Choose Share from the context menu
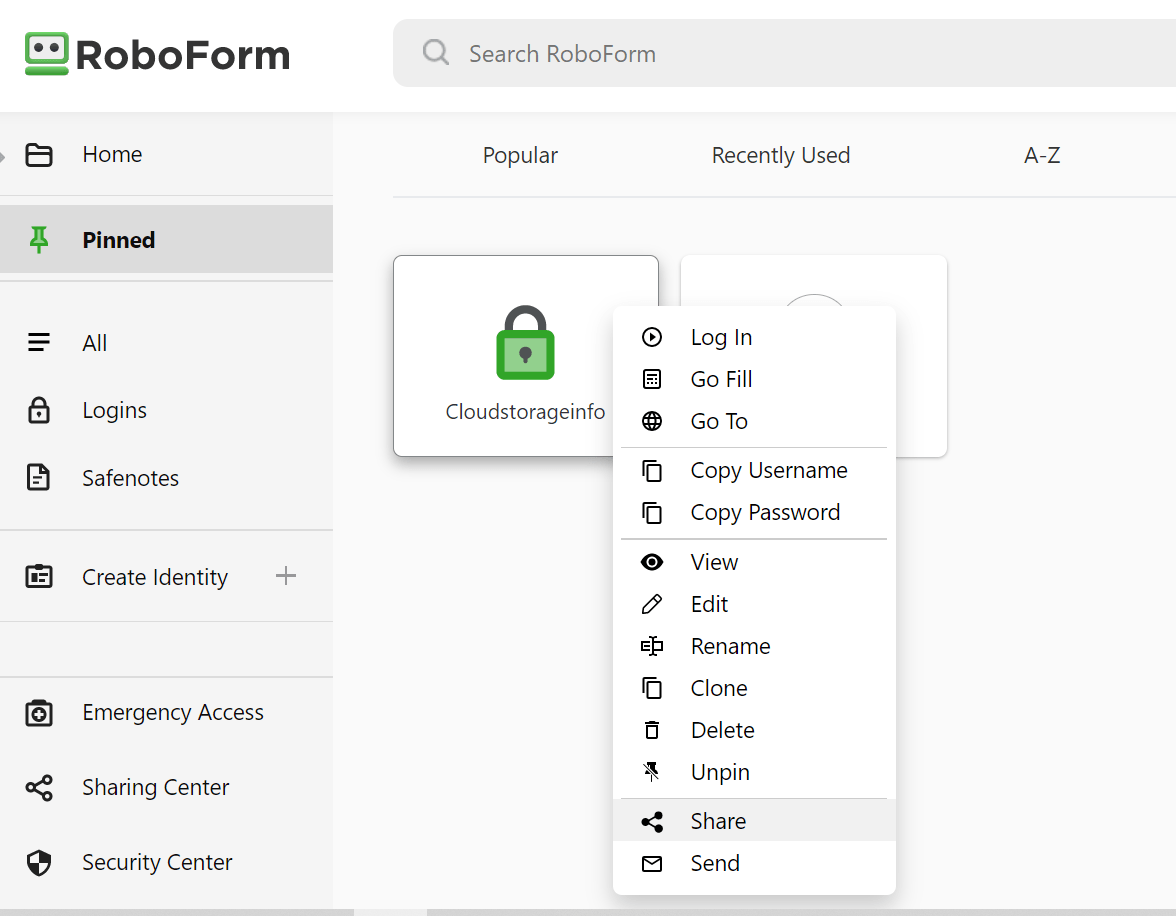Image resolution: width=1176 pixels, height=916 pixels. pos(717,821)
